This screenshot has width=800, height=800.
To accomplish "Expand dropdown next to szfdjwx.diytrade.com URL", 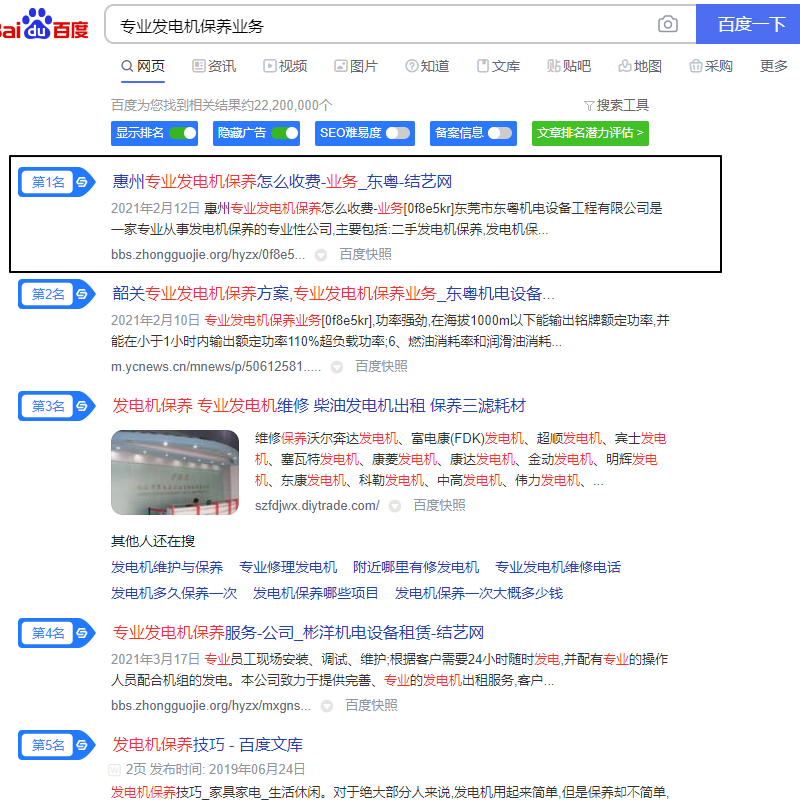I will coord(394,506).
